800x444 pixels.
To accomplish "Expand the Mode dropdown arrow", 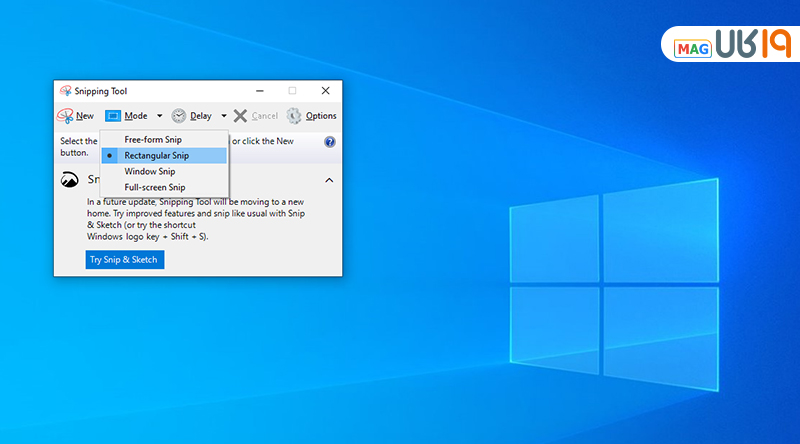I will pyautogui.click(x=159, y=116).
